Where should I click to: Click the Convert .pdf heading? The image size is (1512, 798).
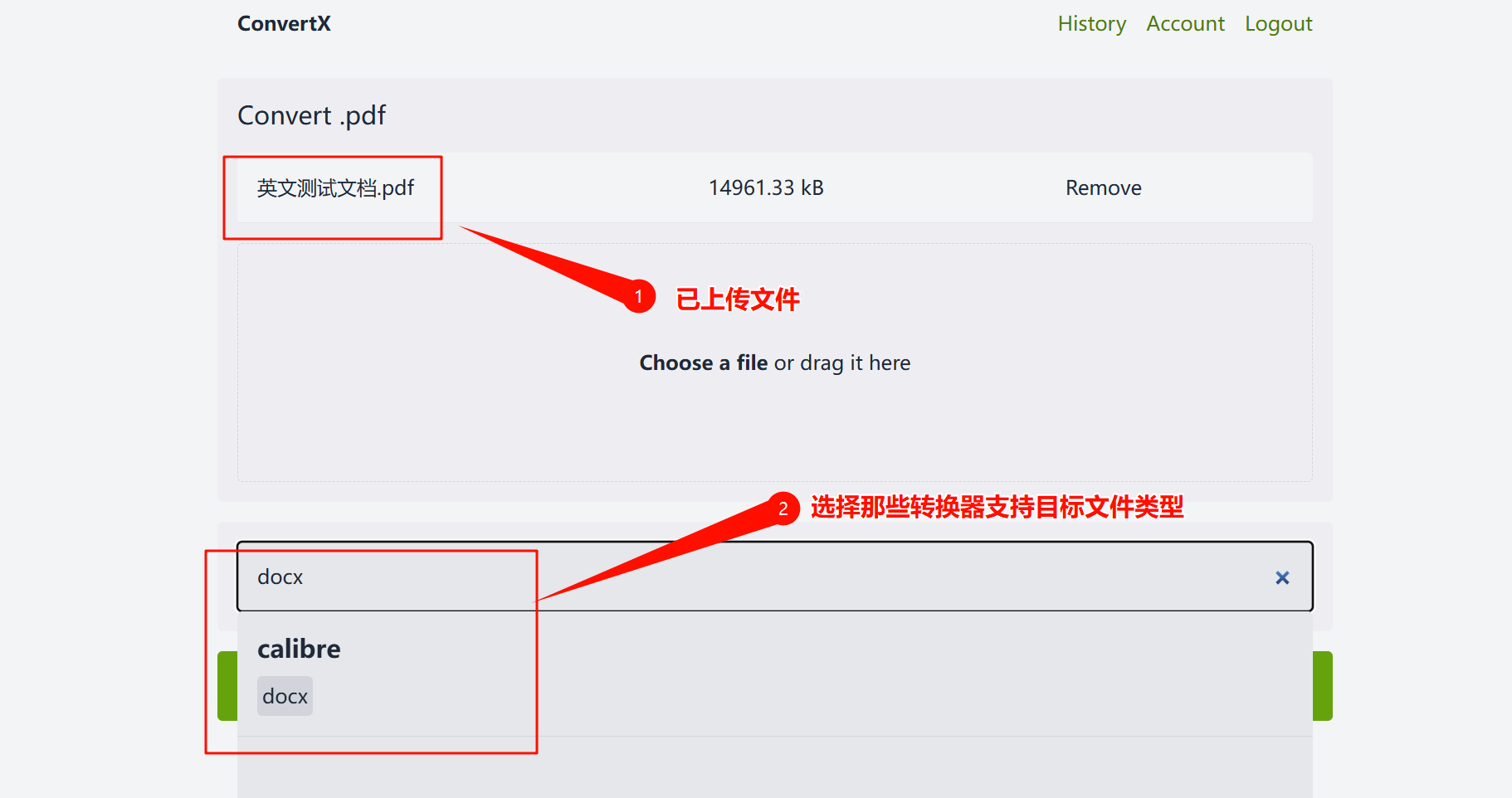point(311,115)
